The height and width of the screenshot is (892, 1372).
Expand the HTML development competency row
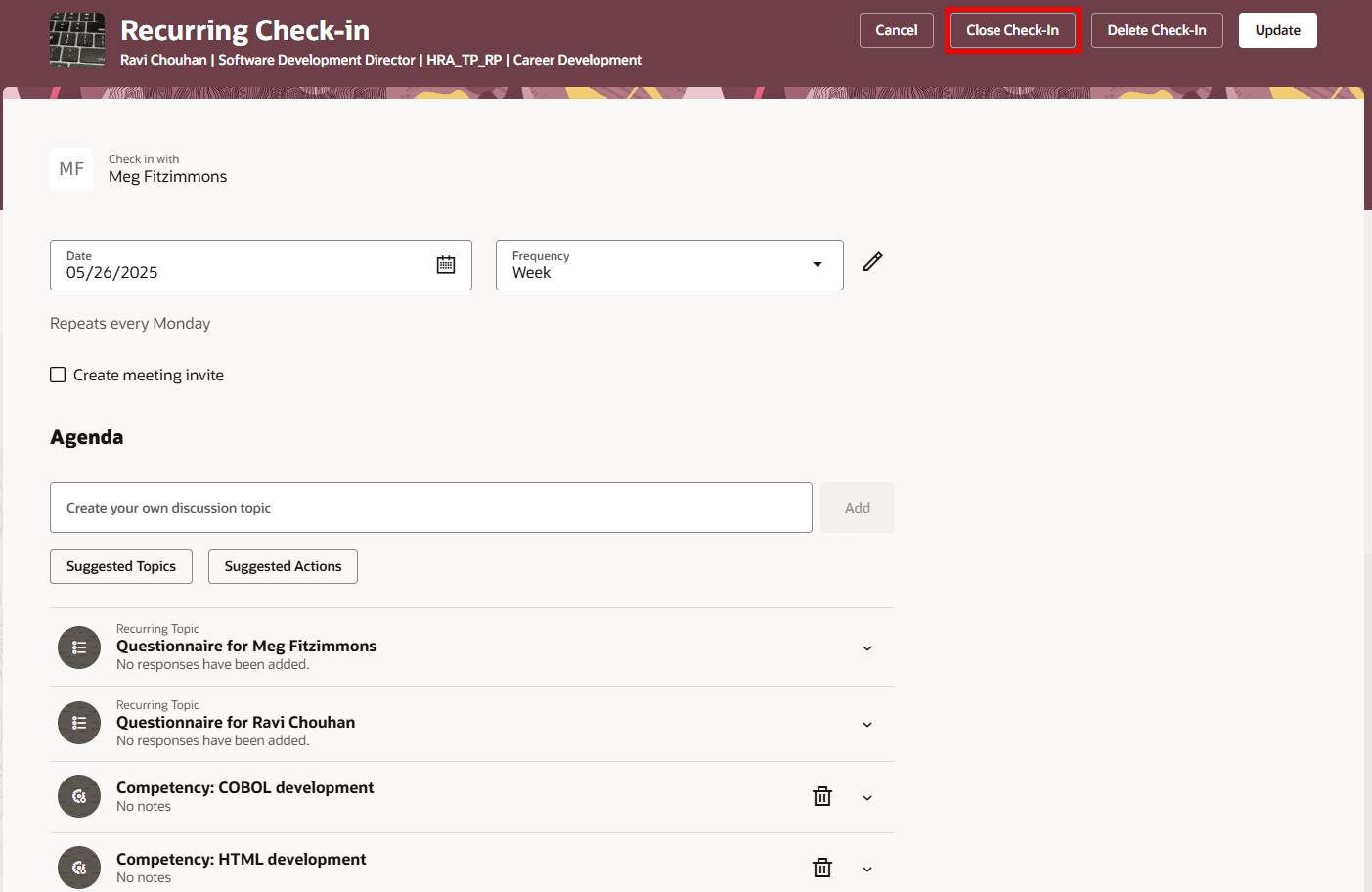(867, 870)
